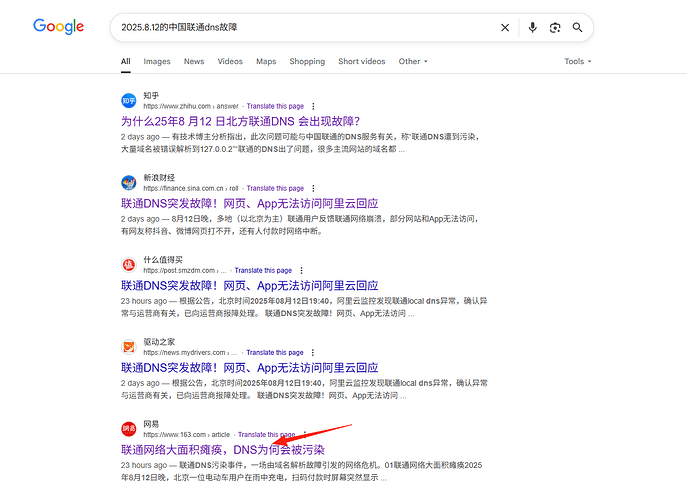Select site name 驱动之家
The height and width of the screenshot is (500, 687).
[x=159, y=342]
